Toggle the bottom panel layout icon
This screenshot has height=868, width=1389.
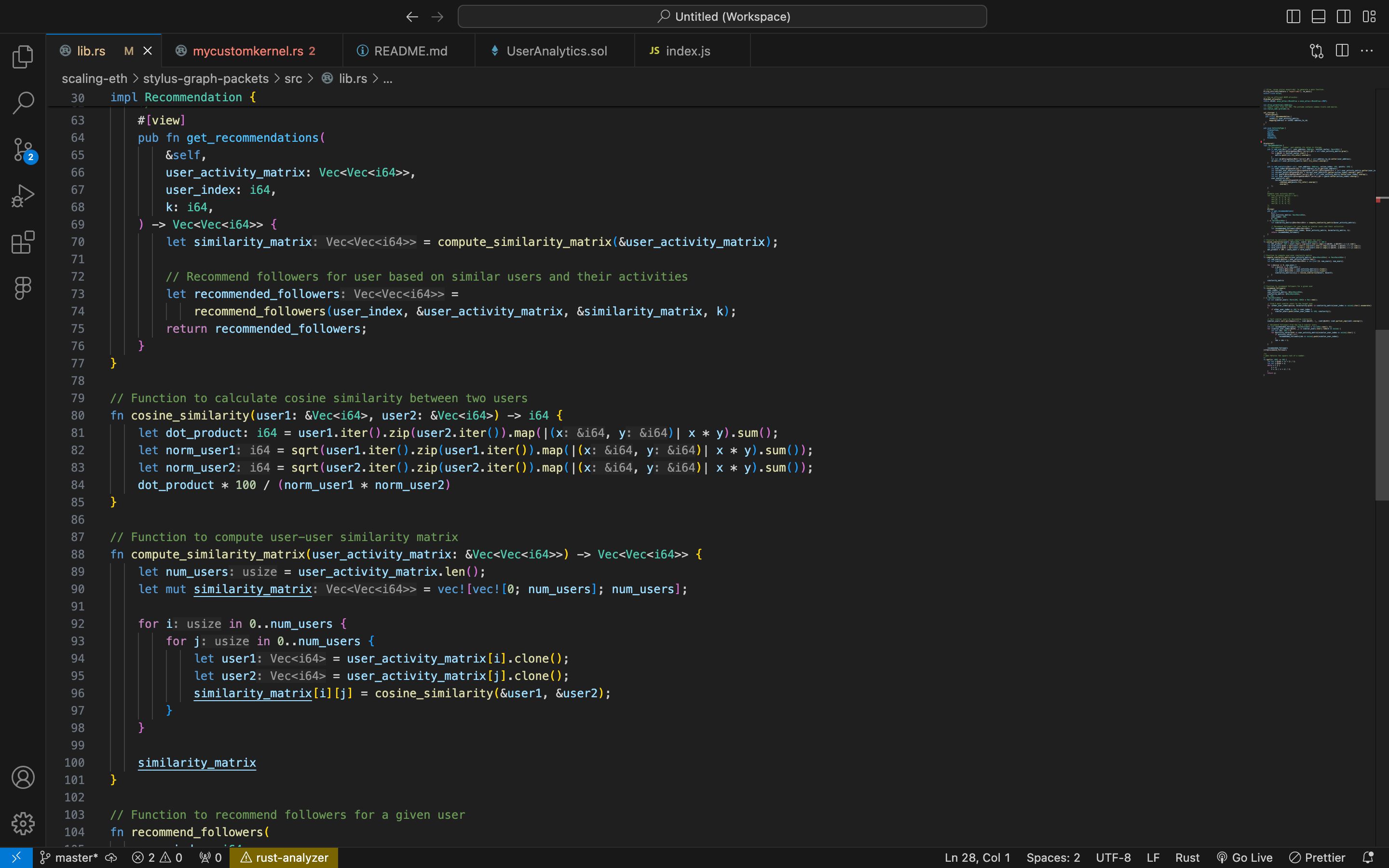point(1319,17)
